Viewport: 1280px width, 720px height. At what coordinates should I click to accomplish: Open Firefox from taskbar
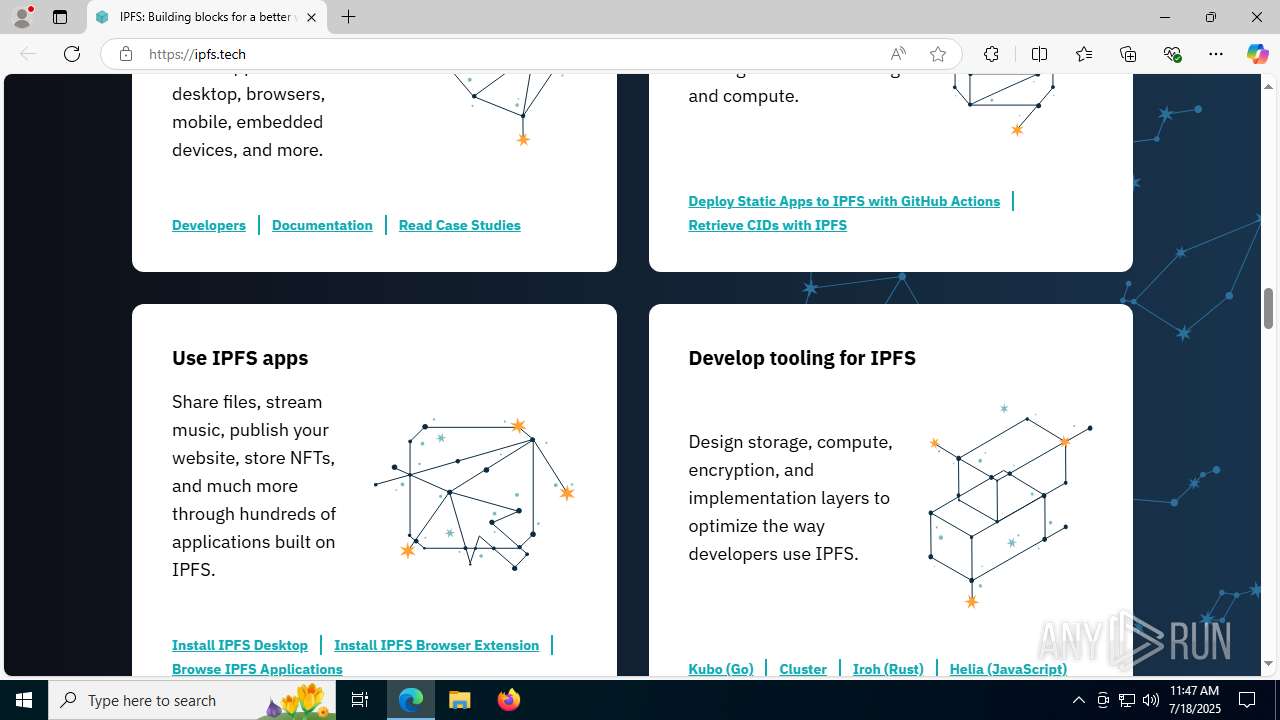tap(508, 700)
